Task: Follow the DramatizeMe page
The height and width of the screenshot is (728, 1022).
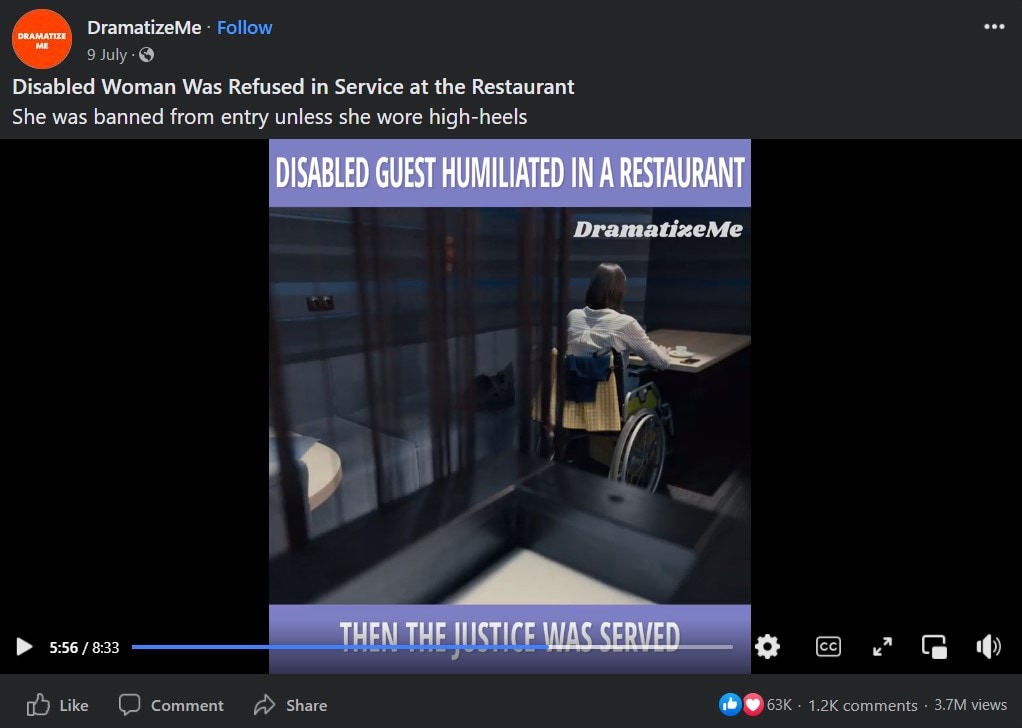Action: coord(244,27)
